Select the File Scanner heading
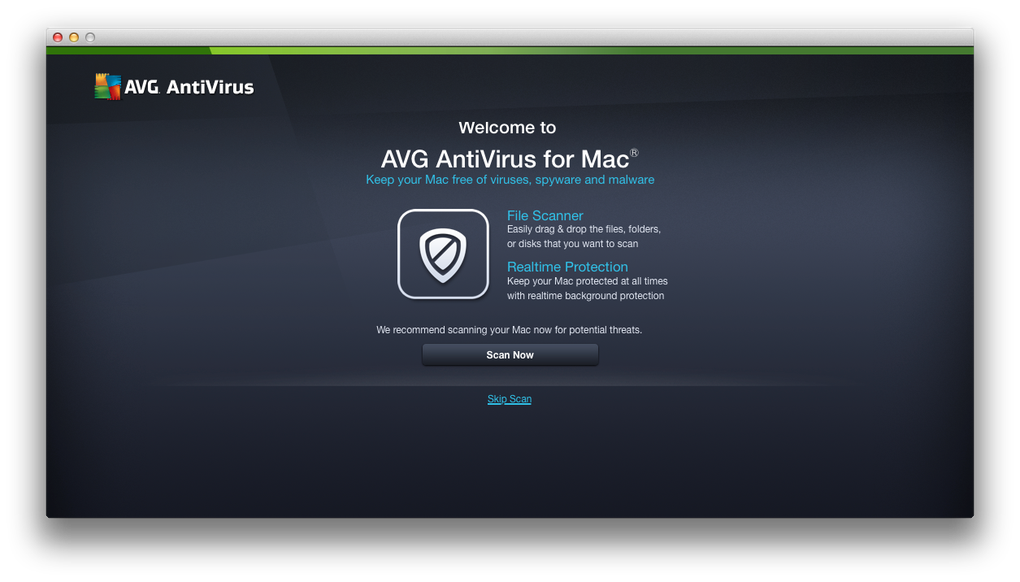Image resolution: width=1020 pixels, height=582 pixels. click(x=545, y=215)
